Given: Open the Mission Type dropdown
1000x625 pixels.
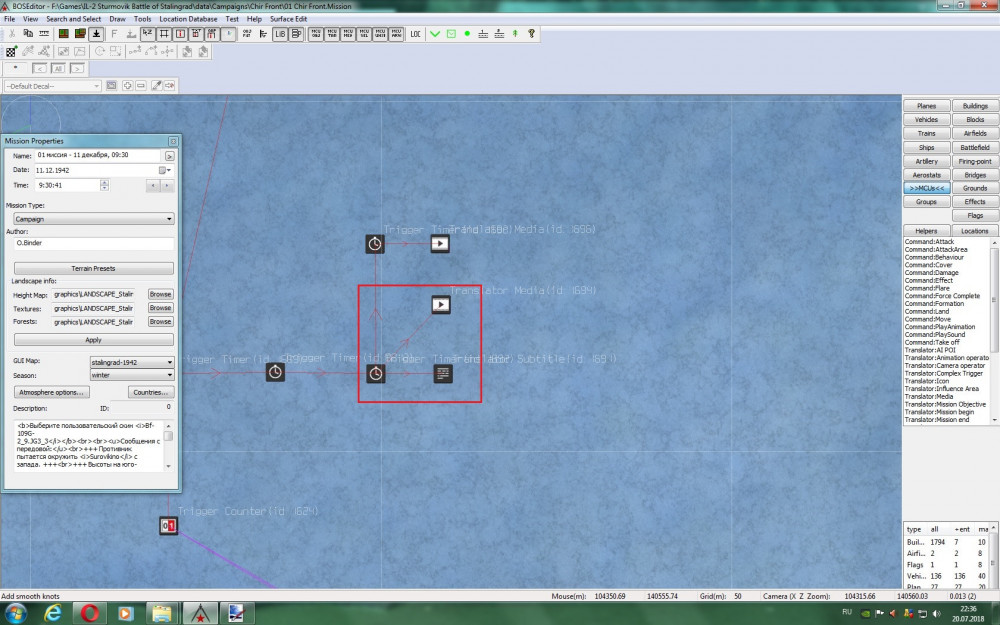Looking at the screenshot, I should click(x=93, y=219).
